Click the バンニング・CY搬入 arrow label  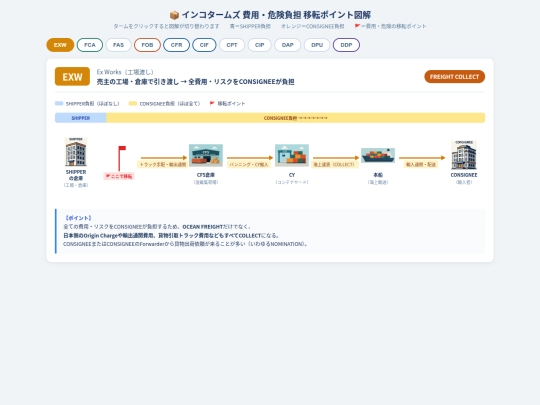point(249,165)
